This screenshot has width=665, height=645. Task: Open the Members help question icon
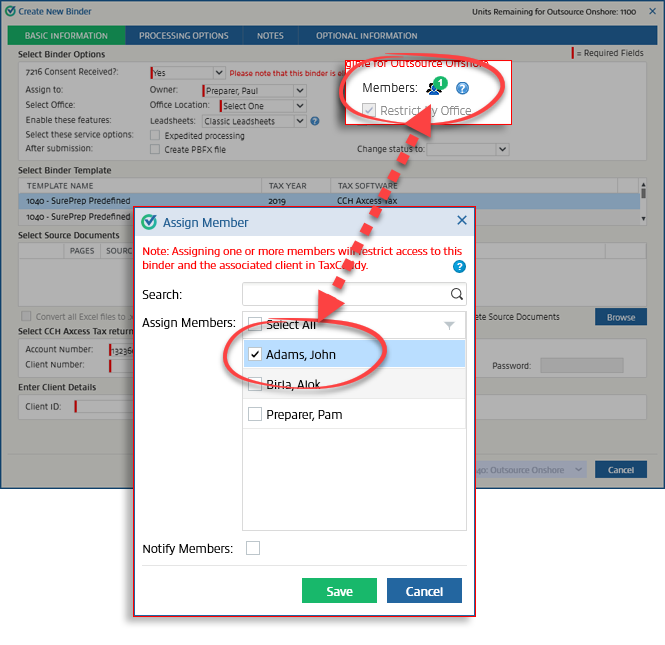pos(462,88)
